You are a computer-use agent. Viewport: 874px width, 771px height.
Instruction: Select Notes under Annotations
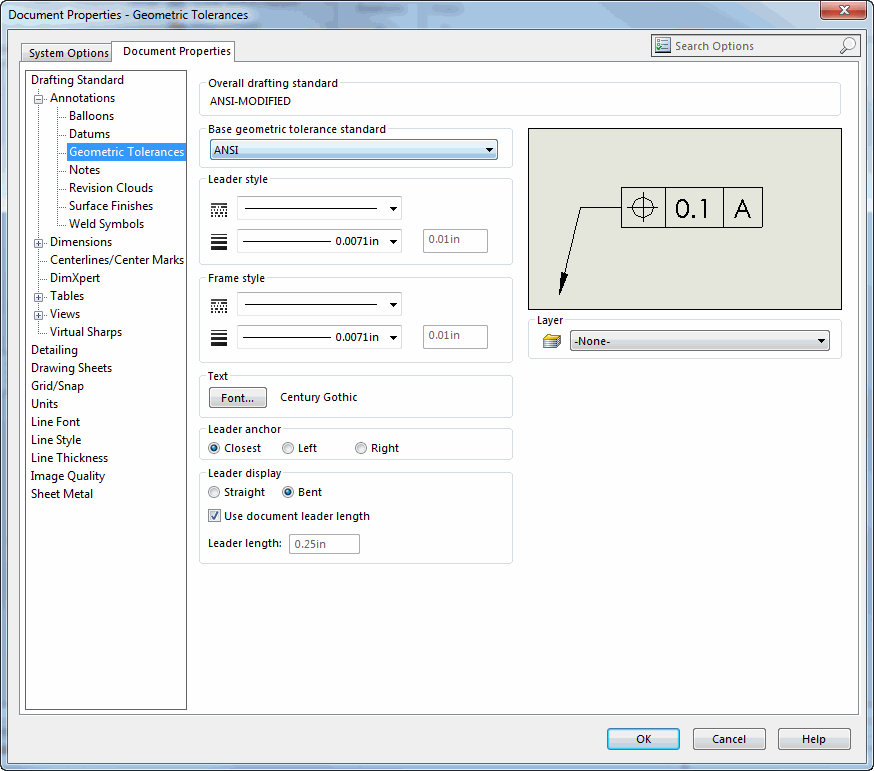point(85,169)
